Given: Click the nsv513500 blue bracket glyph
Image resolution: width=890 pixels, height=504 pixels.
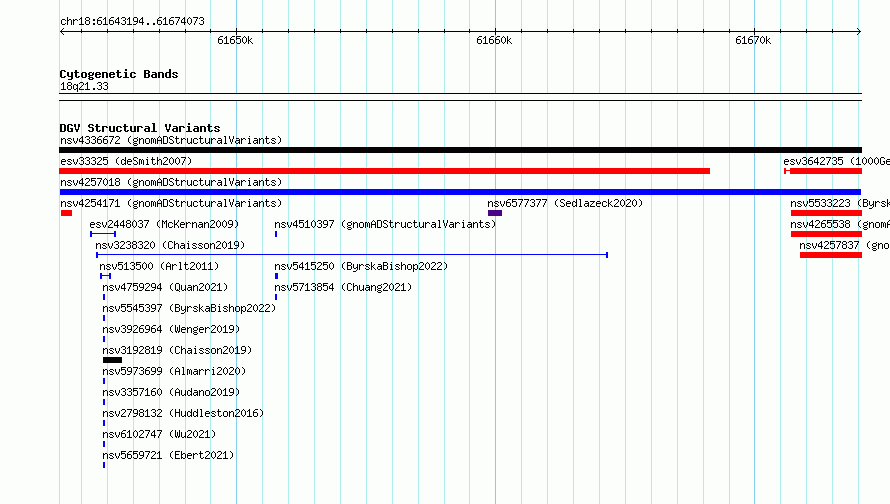Looking at the screenshot, I should [x=105, y=276].
